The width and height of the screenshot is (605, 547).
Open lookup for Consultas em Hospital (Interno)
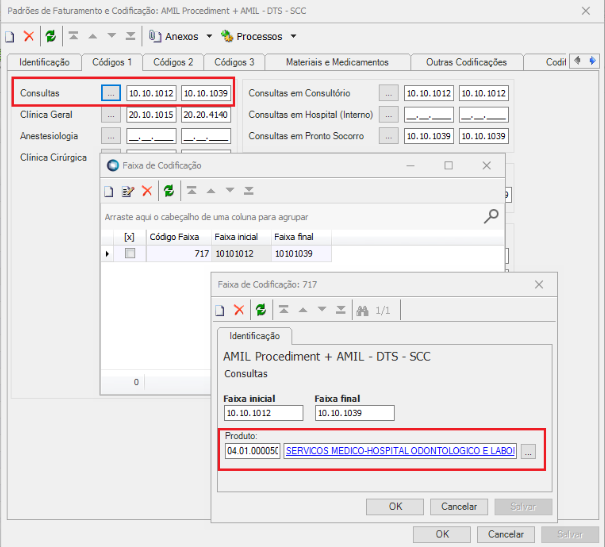pyautogui.click(x=389, y=115)
